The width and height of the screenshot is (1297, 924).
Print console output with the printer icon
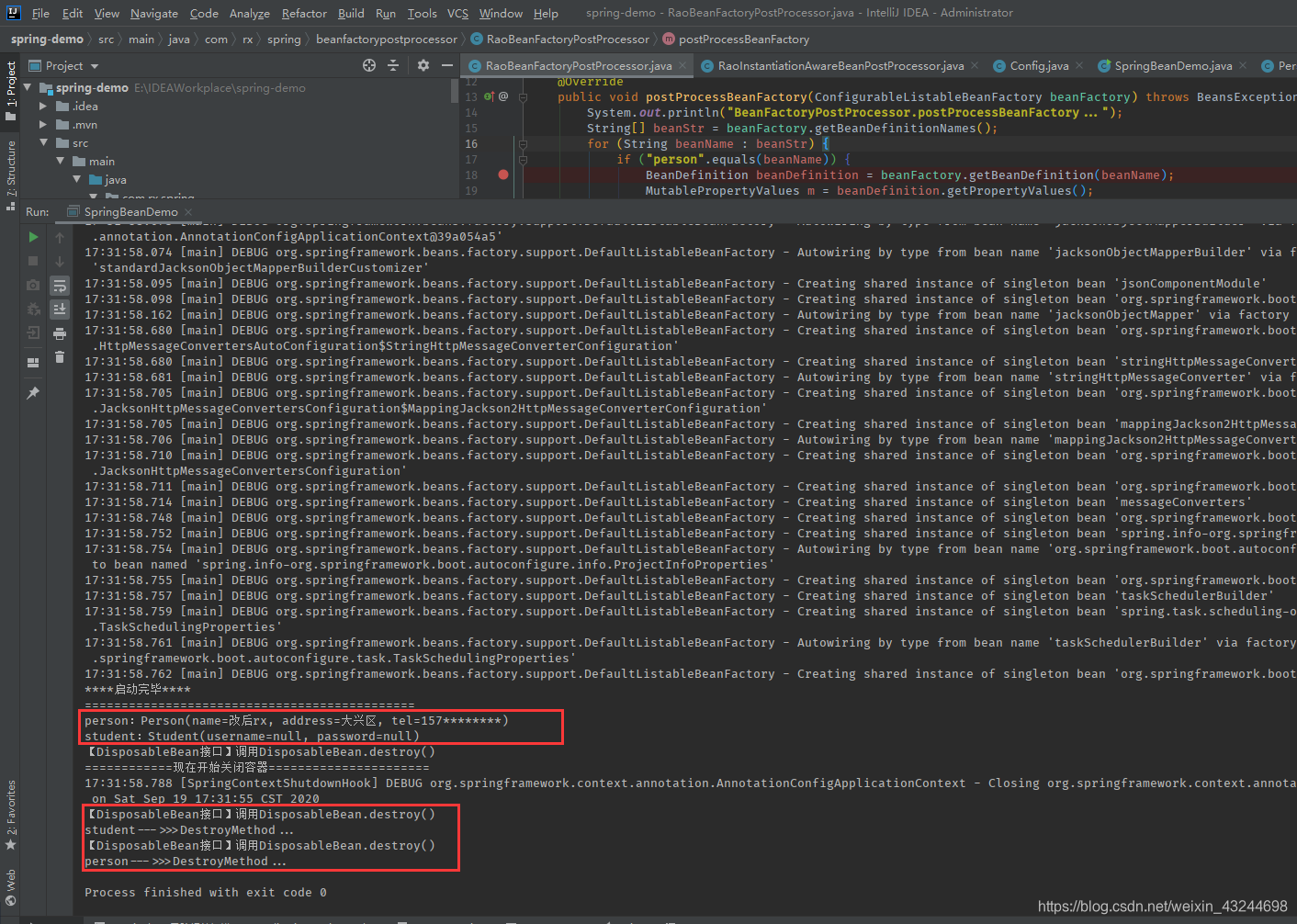coord(60,333)
